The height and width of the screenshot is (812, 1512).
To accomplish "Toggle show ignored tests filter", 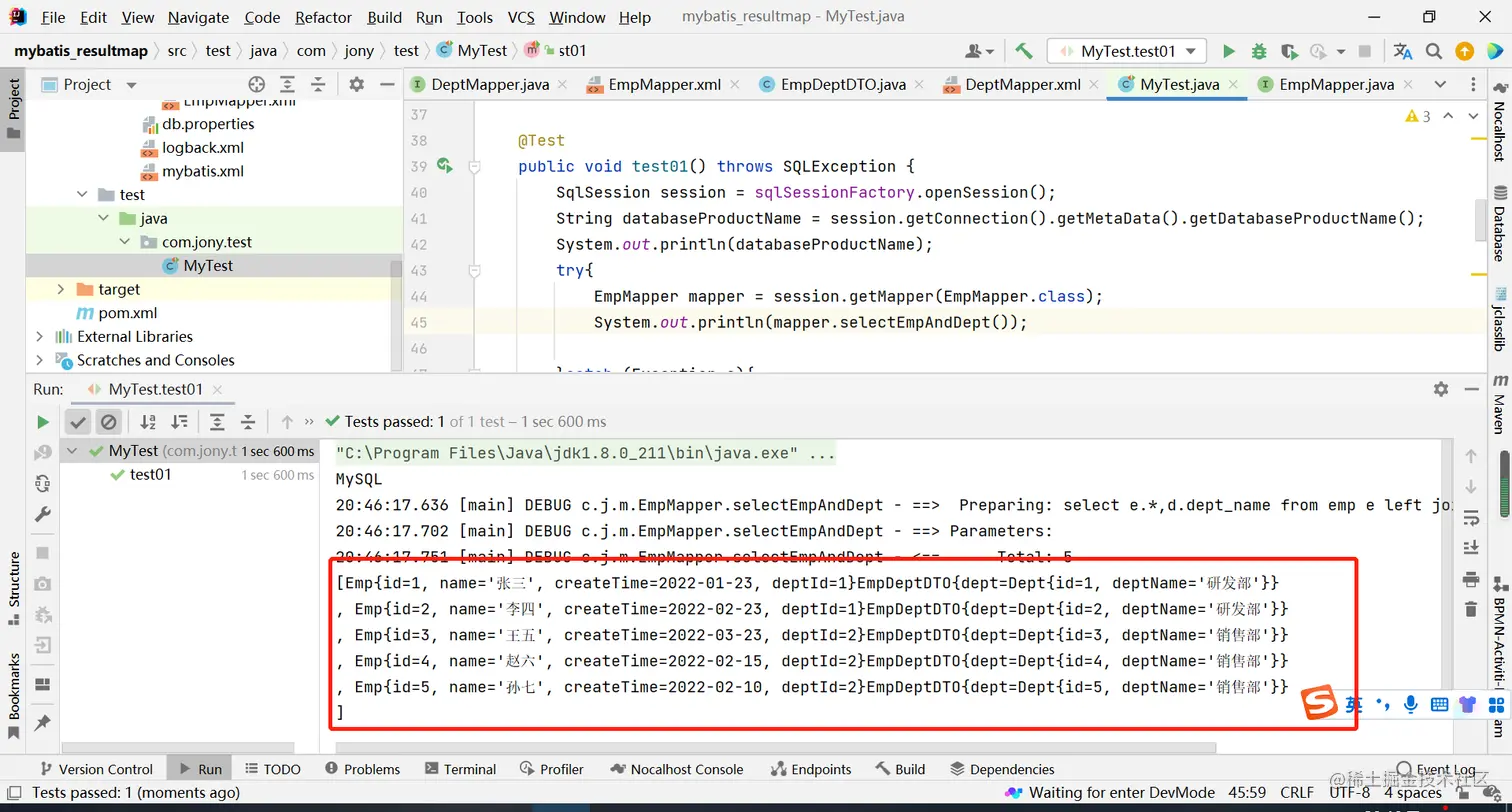I will 109,422.
